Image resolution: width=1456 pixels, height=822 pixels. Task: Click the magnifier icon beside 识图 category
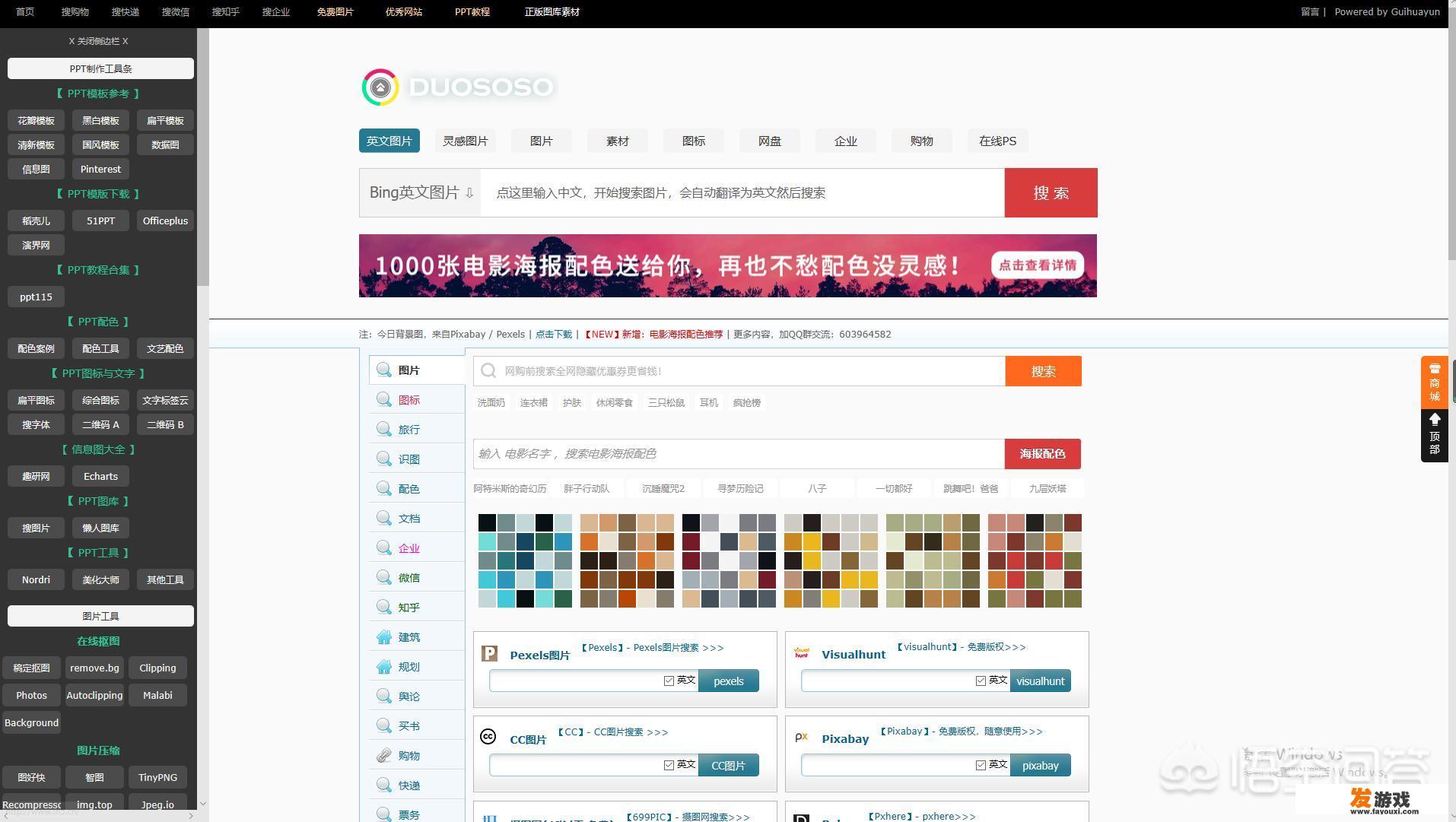tap(384, 459)
